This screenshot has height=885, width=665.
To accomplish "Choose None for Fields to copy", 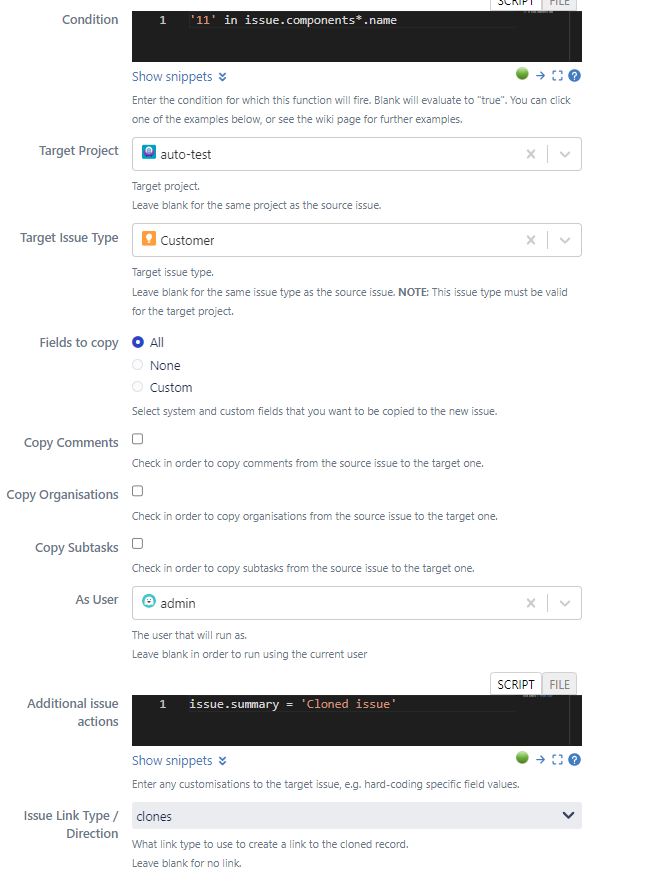I will [x=137, y=365].
